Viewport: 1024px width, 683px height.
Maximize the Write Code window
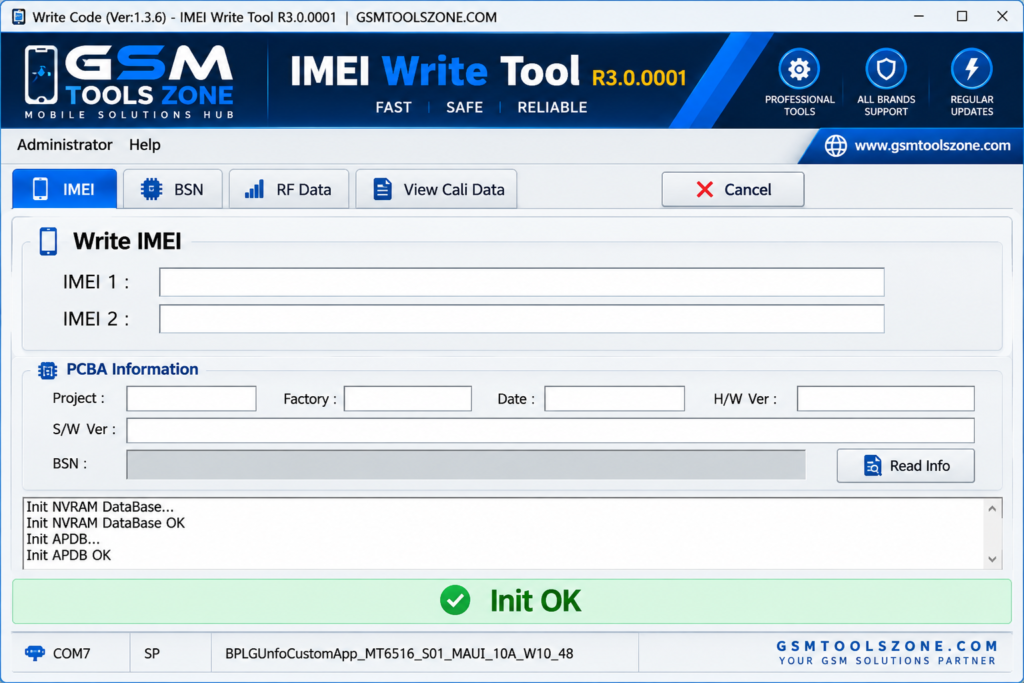click(x=961, y=16)
